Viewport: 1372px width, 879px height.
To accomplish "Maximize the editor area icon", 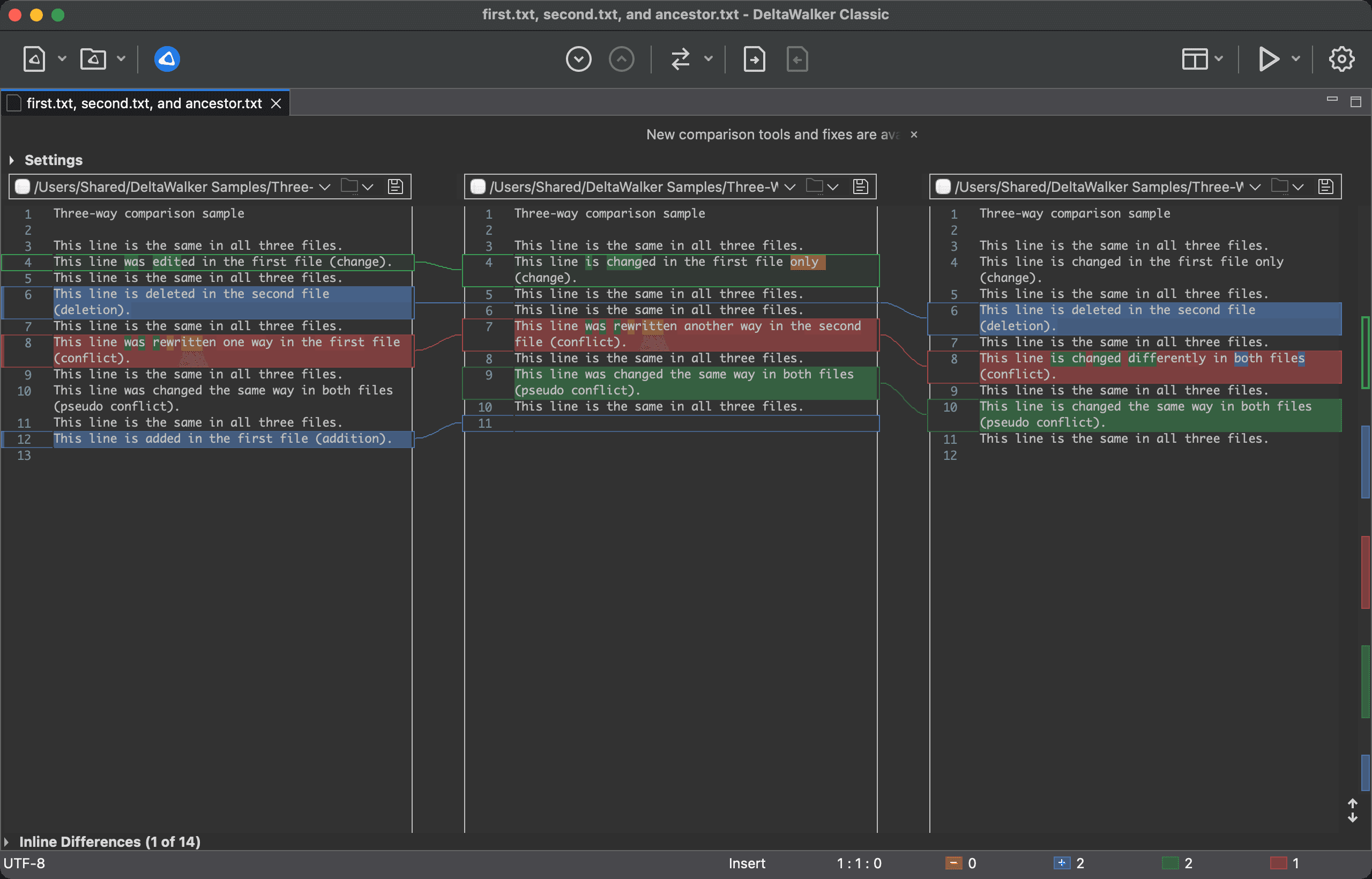I will (x=1356, y=102).
